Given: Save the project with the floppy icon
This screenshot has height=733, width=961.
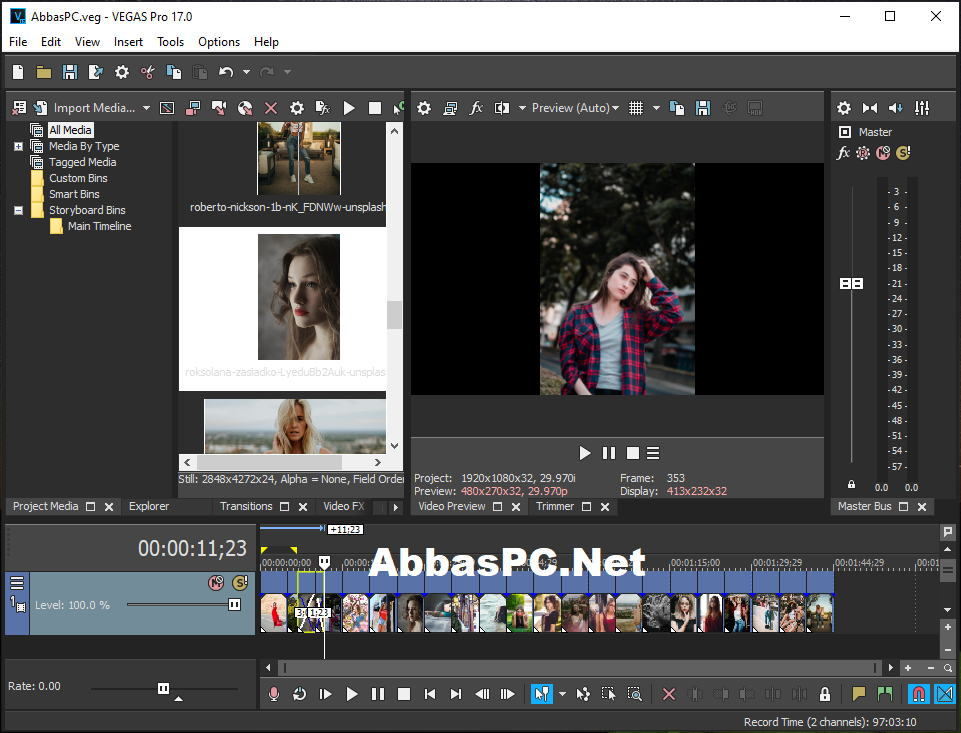Looking at the screenshot, I should click(x=70, y=72).
